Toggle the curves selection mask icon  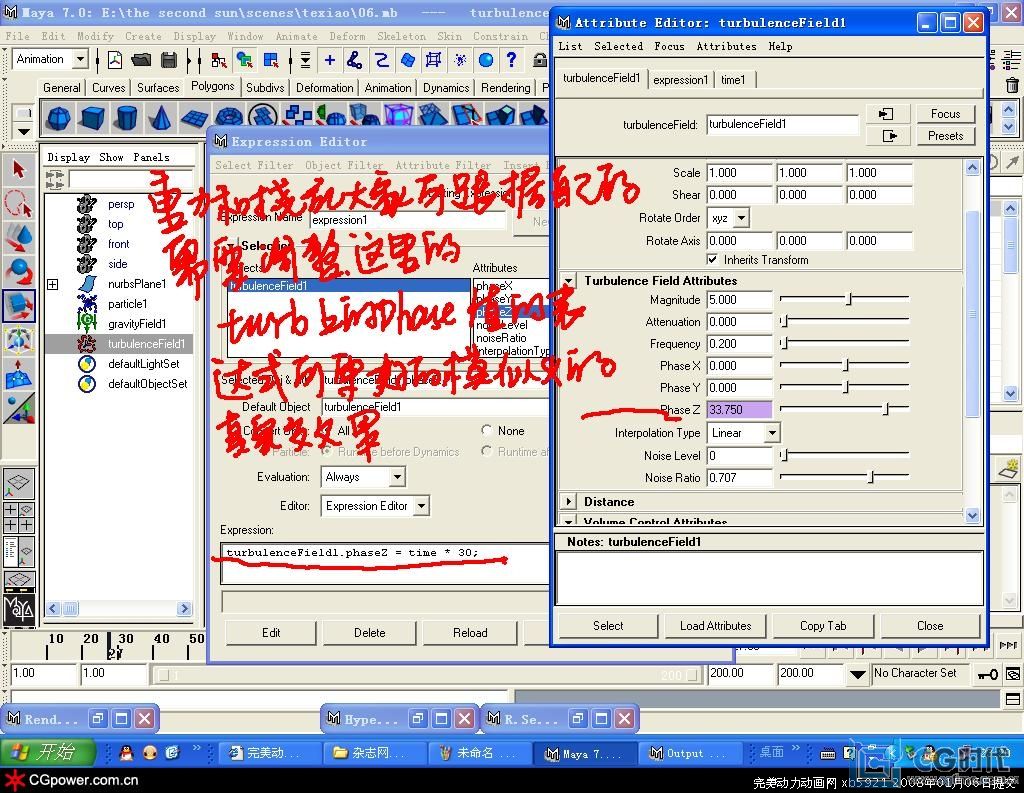pyautogui.click(x=381, y=60)
